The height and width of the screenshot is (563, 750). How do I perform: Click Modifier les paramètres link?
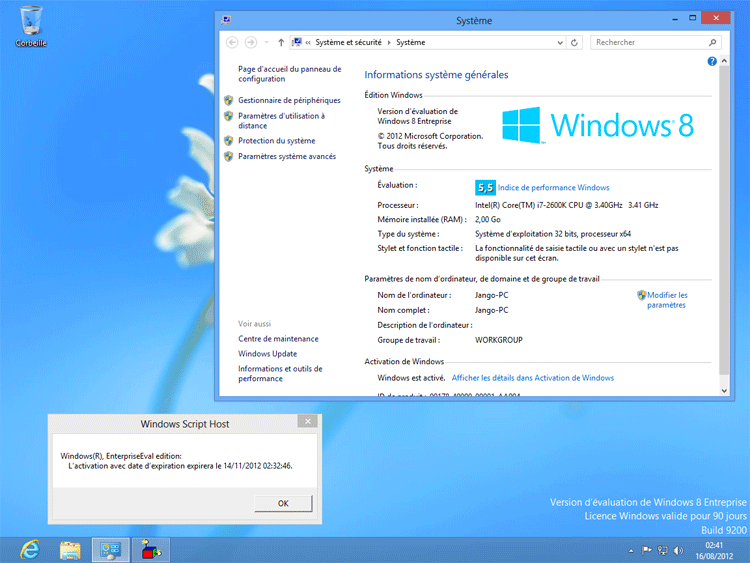coord(667,300)
